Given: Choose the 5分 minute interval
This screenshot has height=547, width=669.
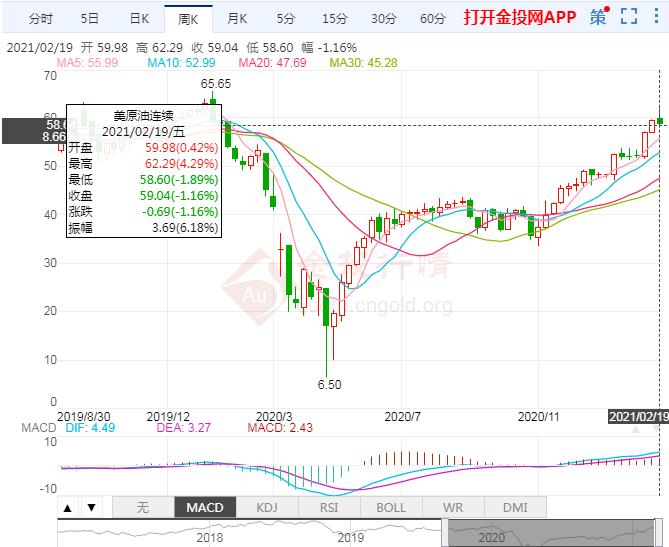Looking at the screenshot, I should (x=286, y=18).
